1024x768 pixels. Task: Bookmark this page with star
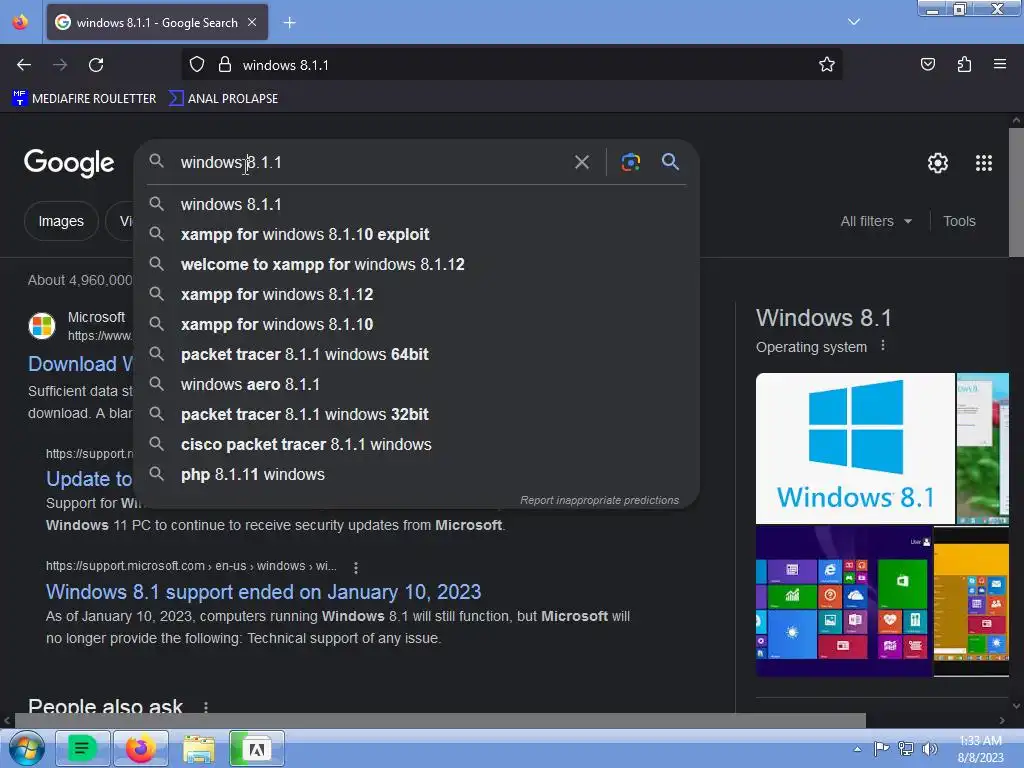827,64
